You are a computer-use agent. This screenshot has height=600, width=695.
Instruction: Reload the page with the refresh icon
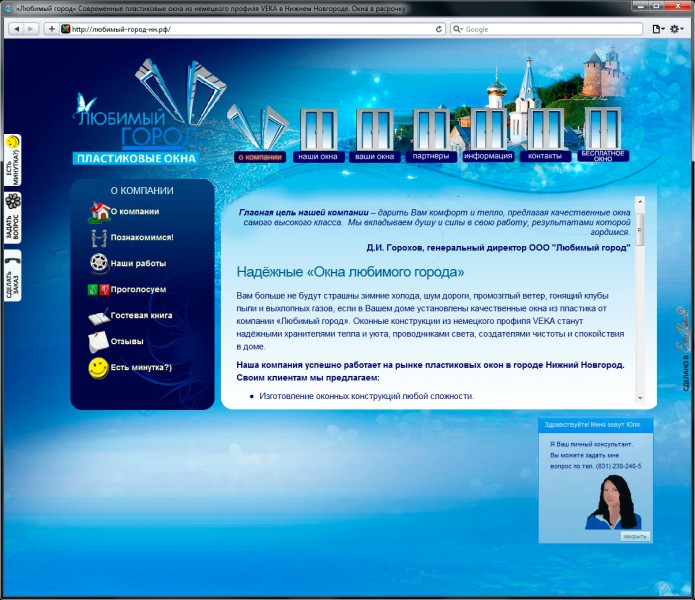pos(438,29)
